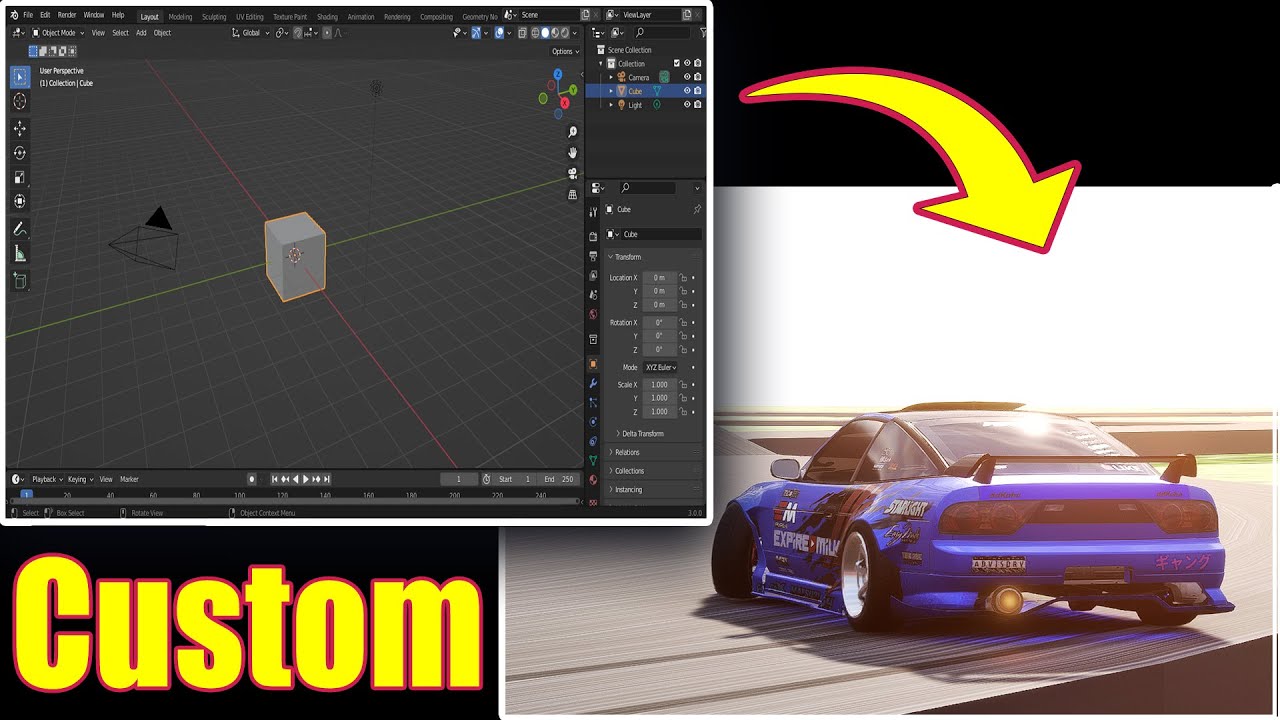Image resolution: width=1280 pixels, height=720 pixels.
Task: Open XYZ Euler rotation mode dropdown
Action: [660, 368]
